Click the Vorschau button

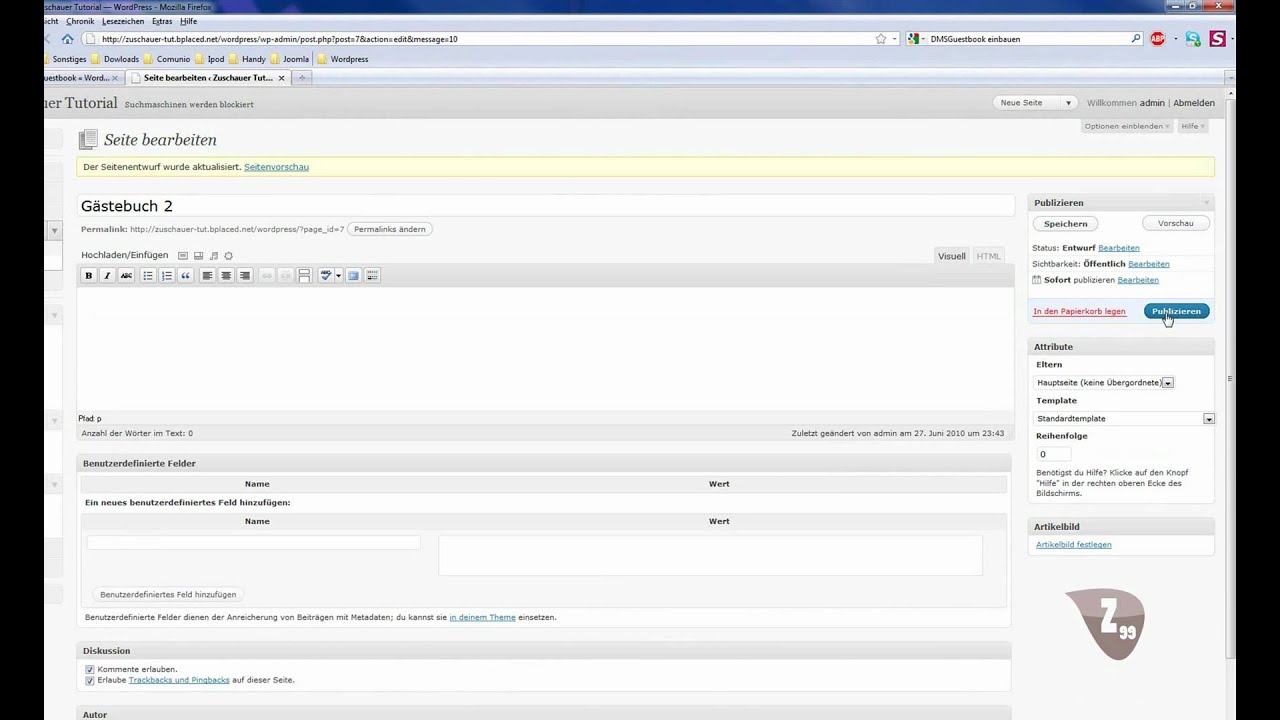(1176, 224)
